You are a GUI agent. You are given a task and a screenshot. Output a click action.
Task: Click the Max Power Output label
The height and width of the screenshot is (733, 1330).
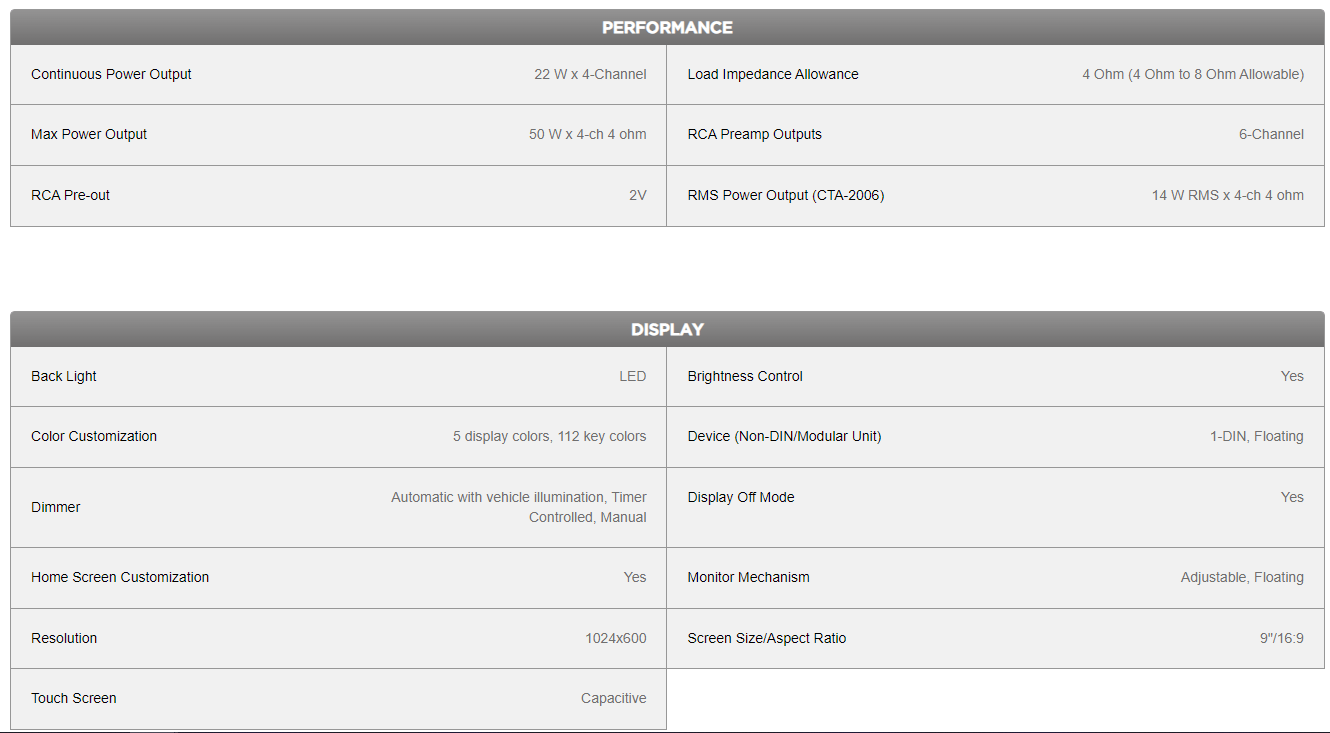[x=89, y=135]
